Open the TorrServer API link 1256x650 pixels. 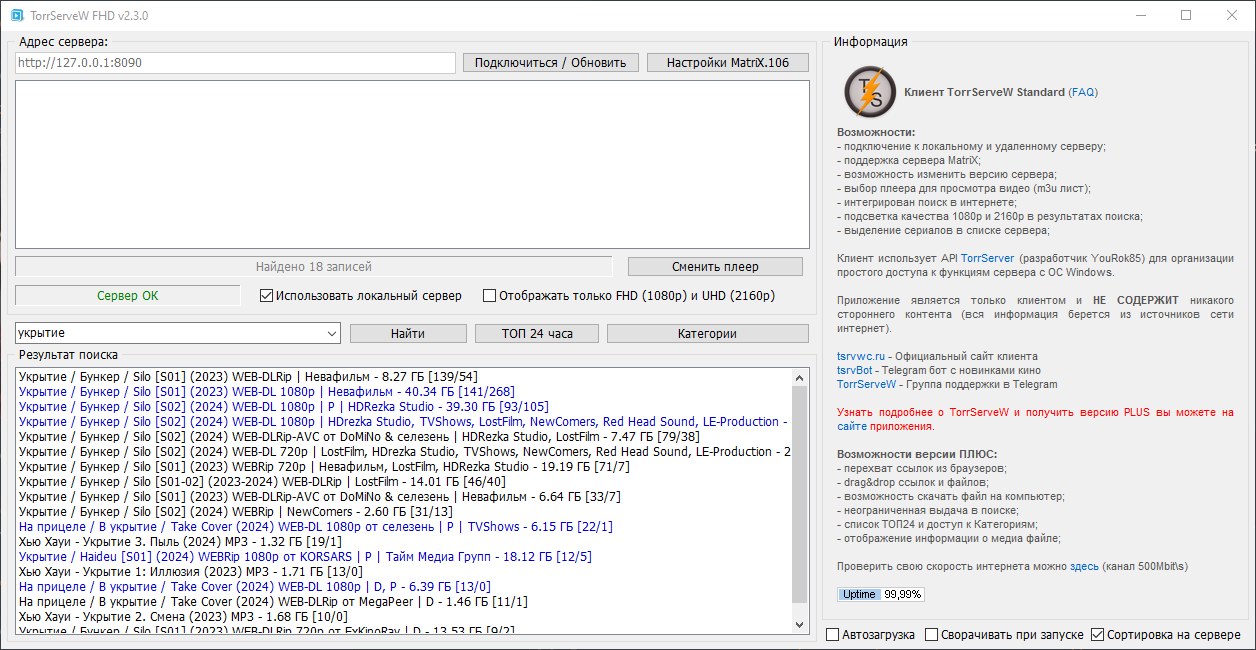click(989, 258)
